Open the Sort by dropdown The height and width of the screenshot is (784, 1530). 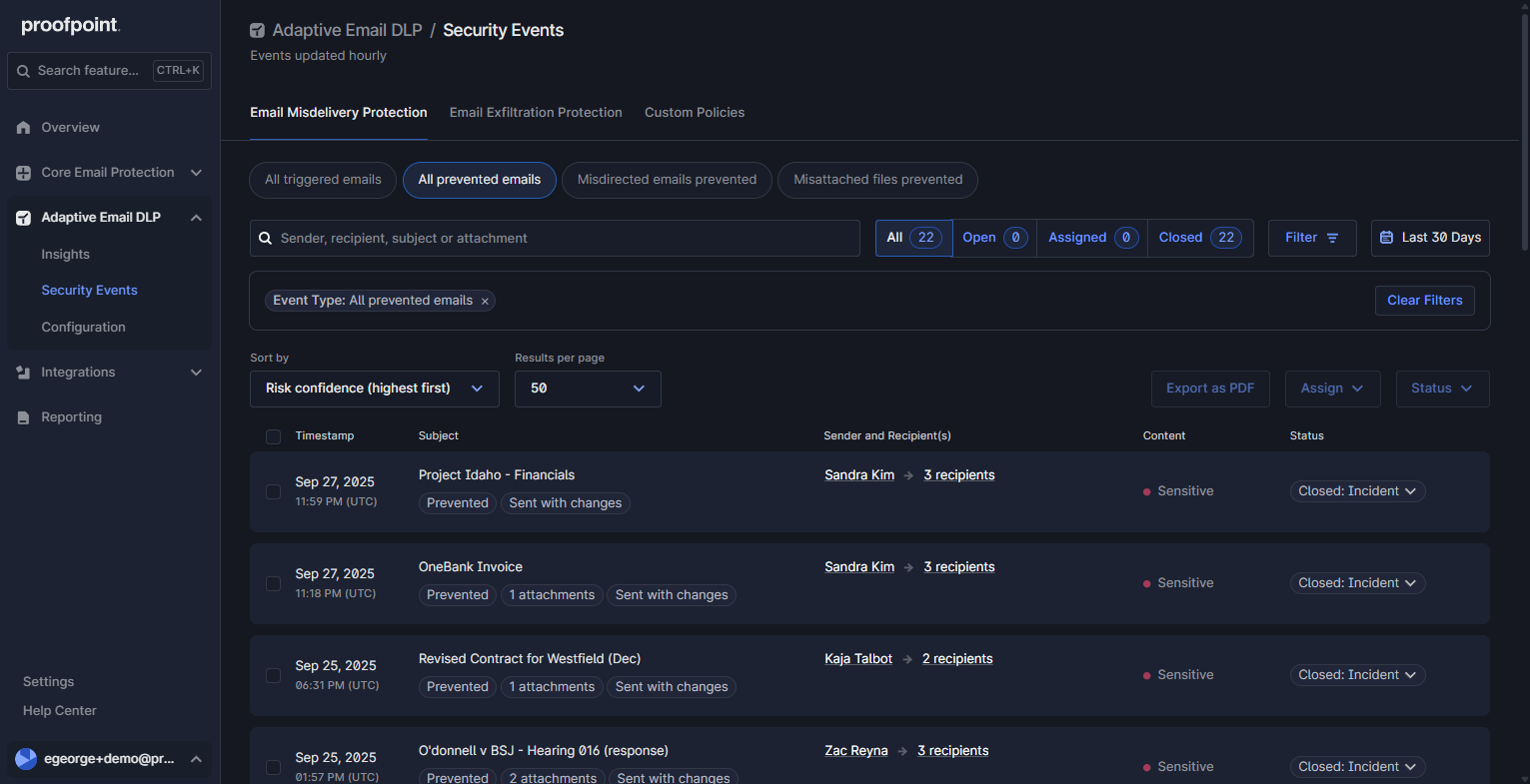375,389
